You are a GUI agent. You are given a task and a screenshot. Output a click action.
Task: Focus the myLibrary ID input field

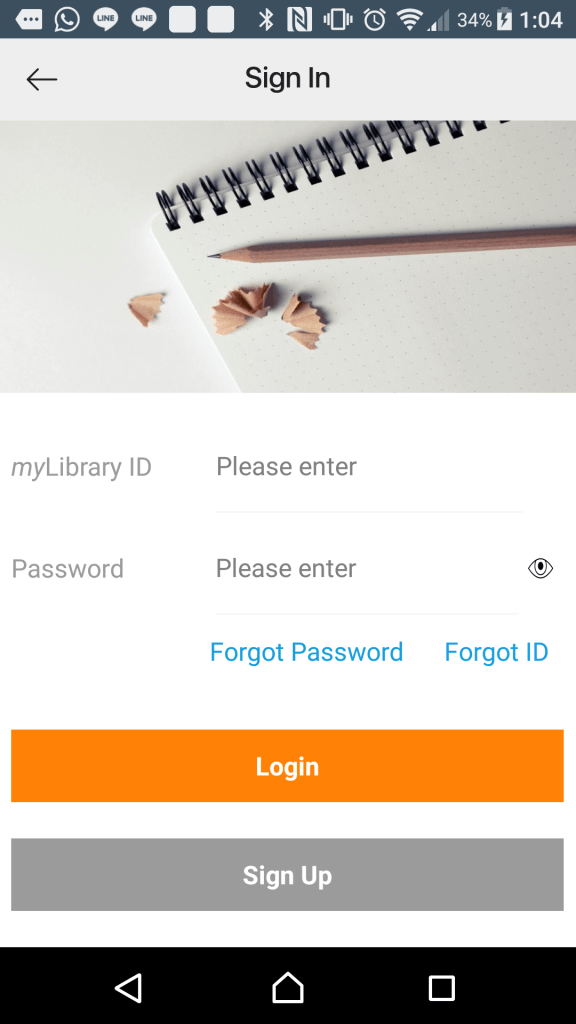pyautogui.click(x=369, y=467)
